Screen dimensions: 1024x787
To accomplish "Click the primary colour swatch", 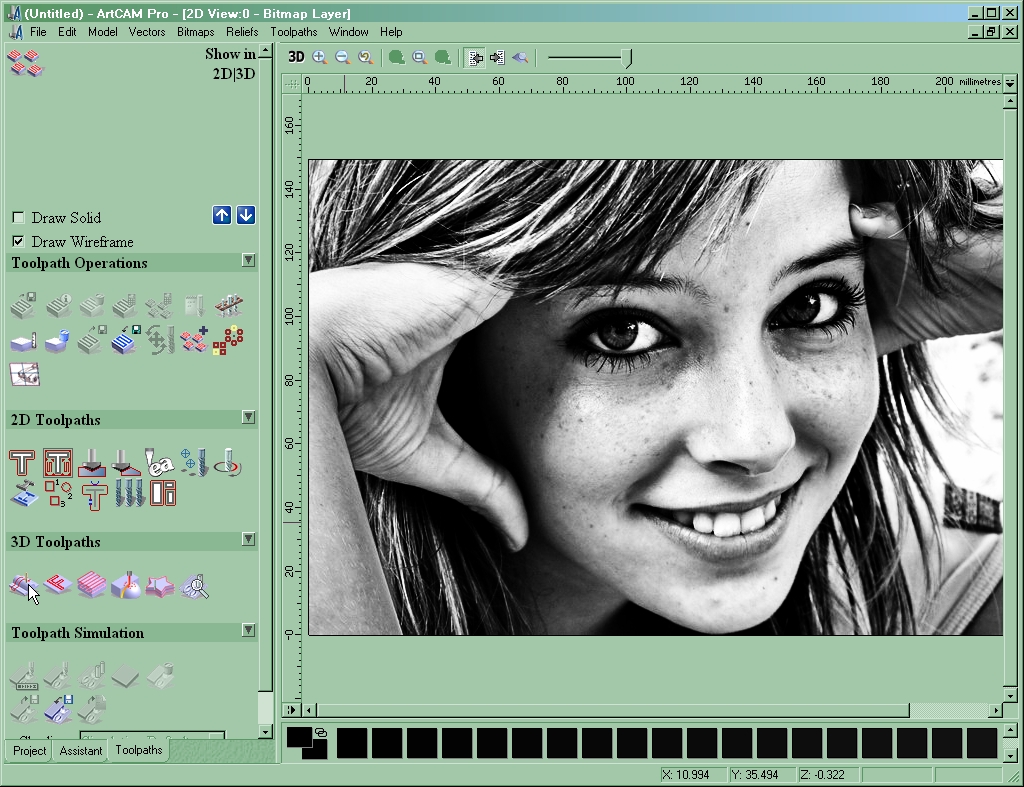I will 299,737.
